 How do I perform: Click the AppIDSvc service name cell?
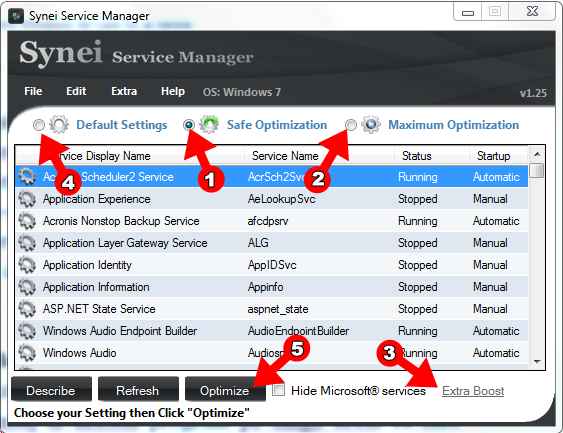click(x=272, y=265)
